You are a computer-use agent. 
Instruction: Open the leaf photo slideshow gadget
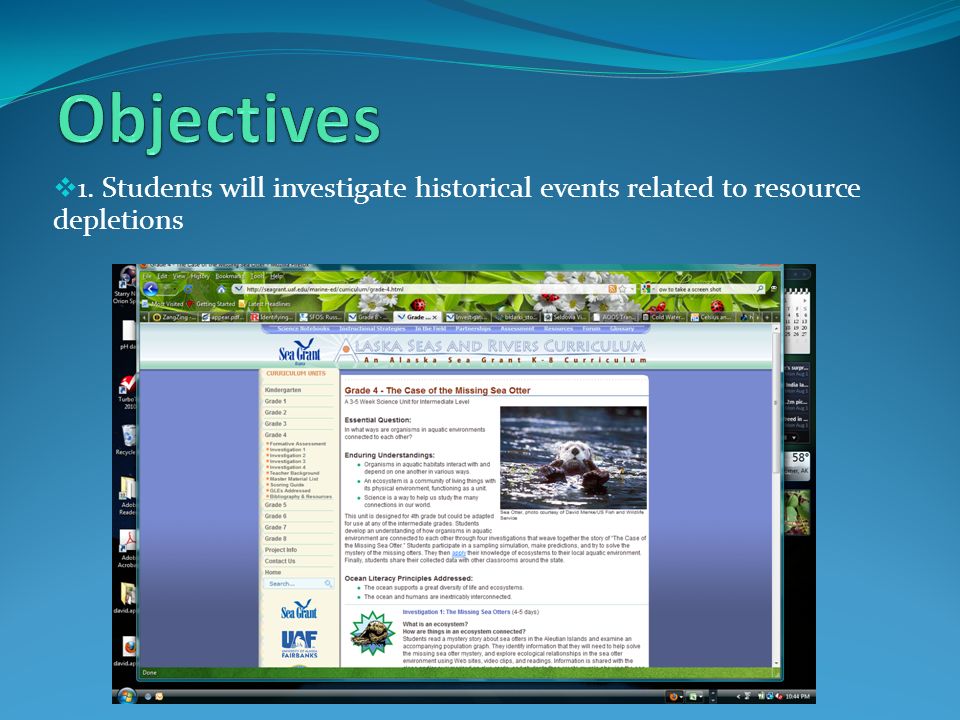798,512
